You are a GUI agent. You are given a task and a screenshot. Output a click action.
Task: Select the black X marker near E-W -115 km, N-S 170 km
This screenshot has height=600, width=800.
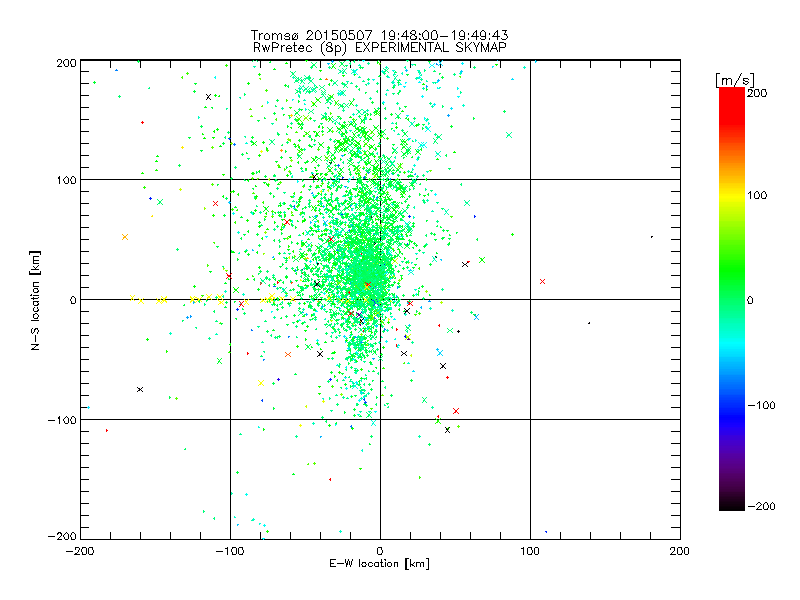click(208, 97)
